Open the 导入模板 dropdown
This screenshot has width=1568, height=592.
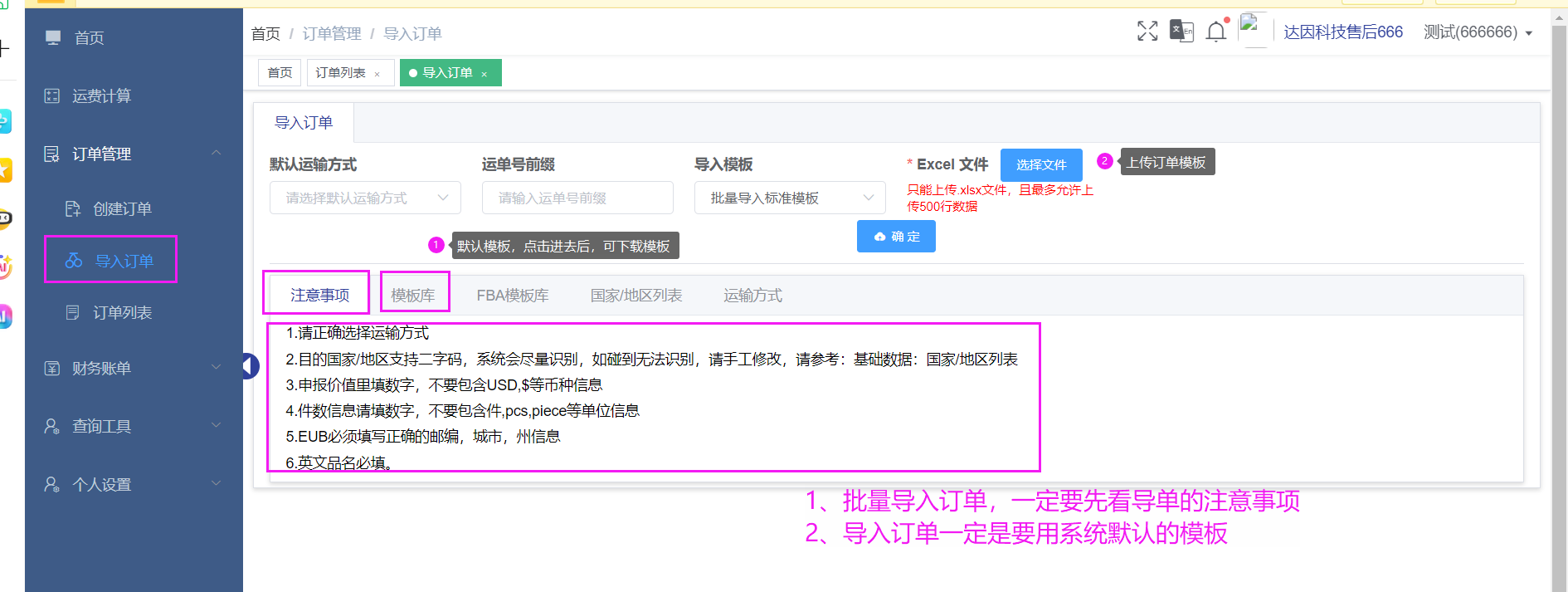(789, 198)
